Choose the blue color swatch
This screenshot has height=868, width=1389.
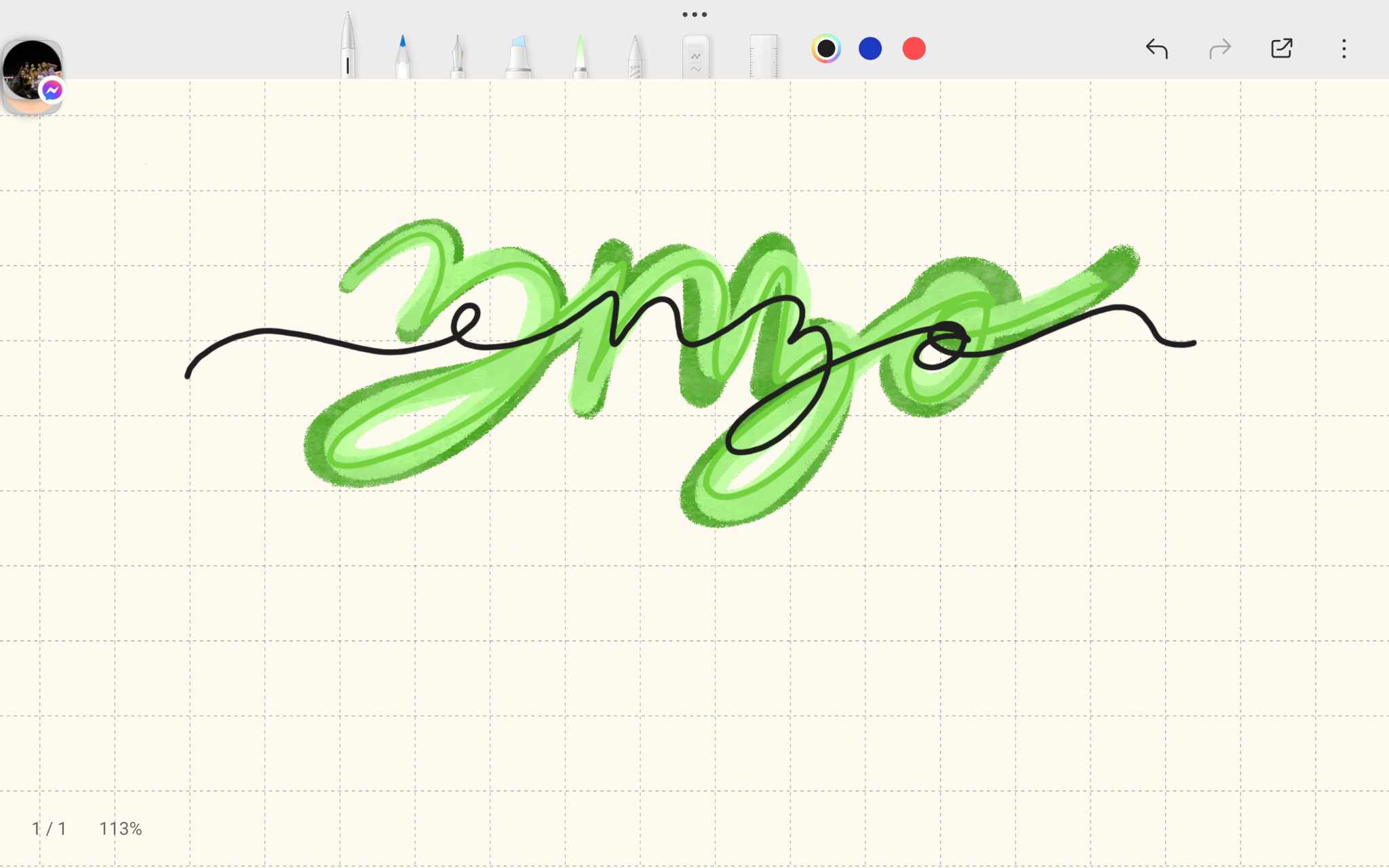(x=870, y=49)
